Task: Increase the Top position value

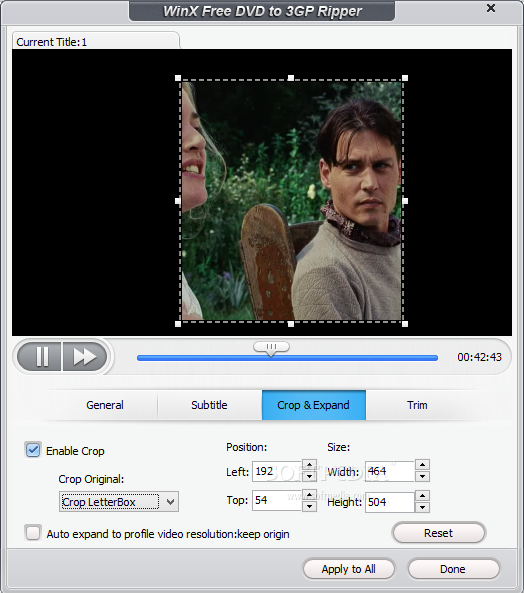Action: coord(310,495)
